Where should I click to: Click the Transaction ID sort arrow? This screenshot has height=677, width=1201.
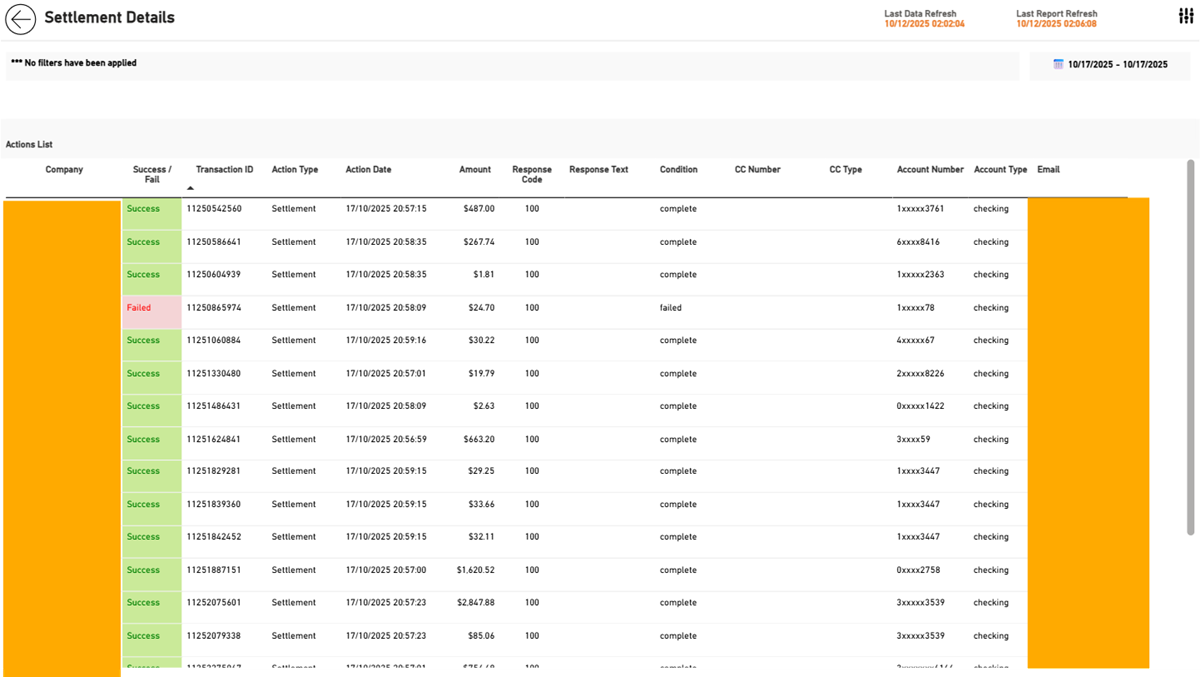(x=190, y=188)
